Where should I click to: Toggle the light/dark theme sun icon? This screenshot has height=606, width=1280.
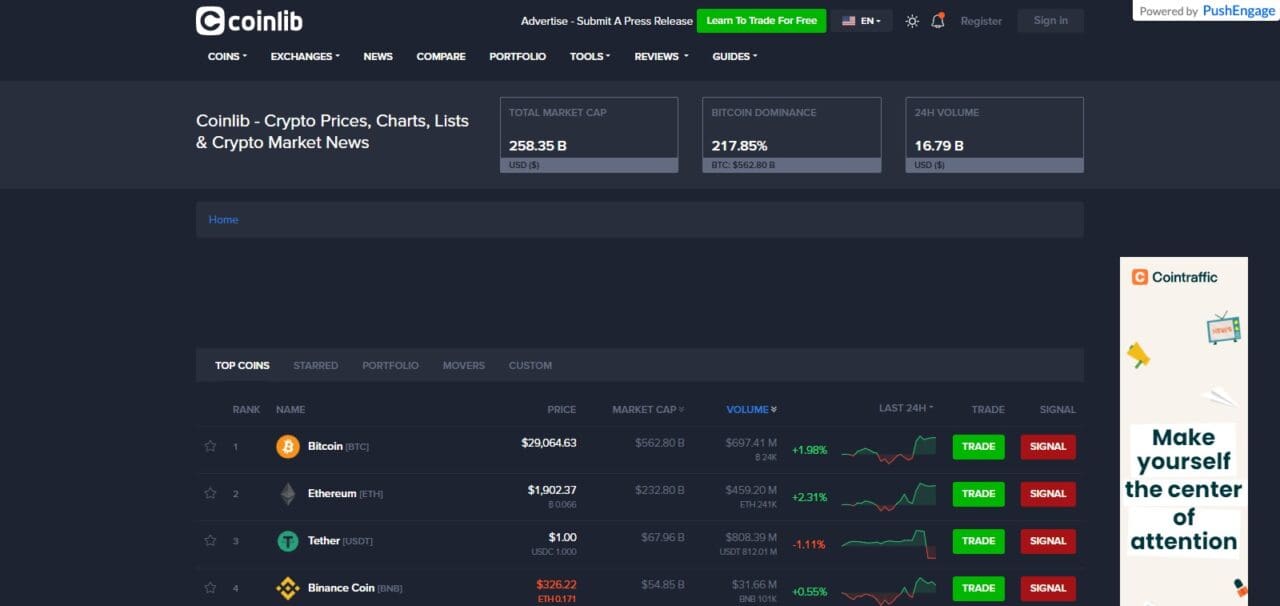coord(912,21)
